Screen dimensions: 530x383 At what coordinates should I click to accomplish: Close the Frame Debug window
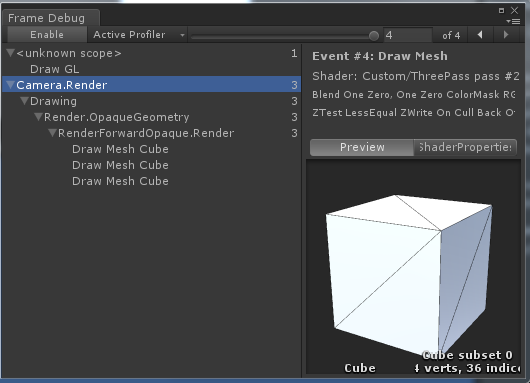pos(514,10)
